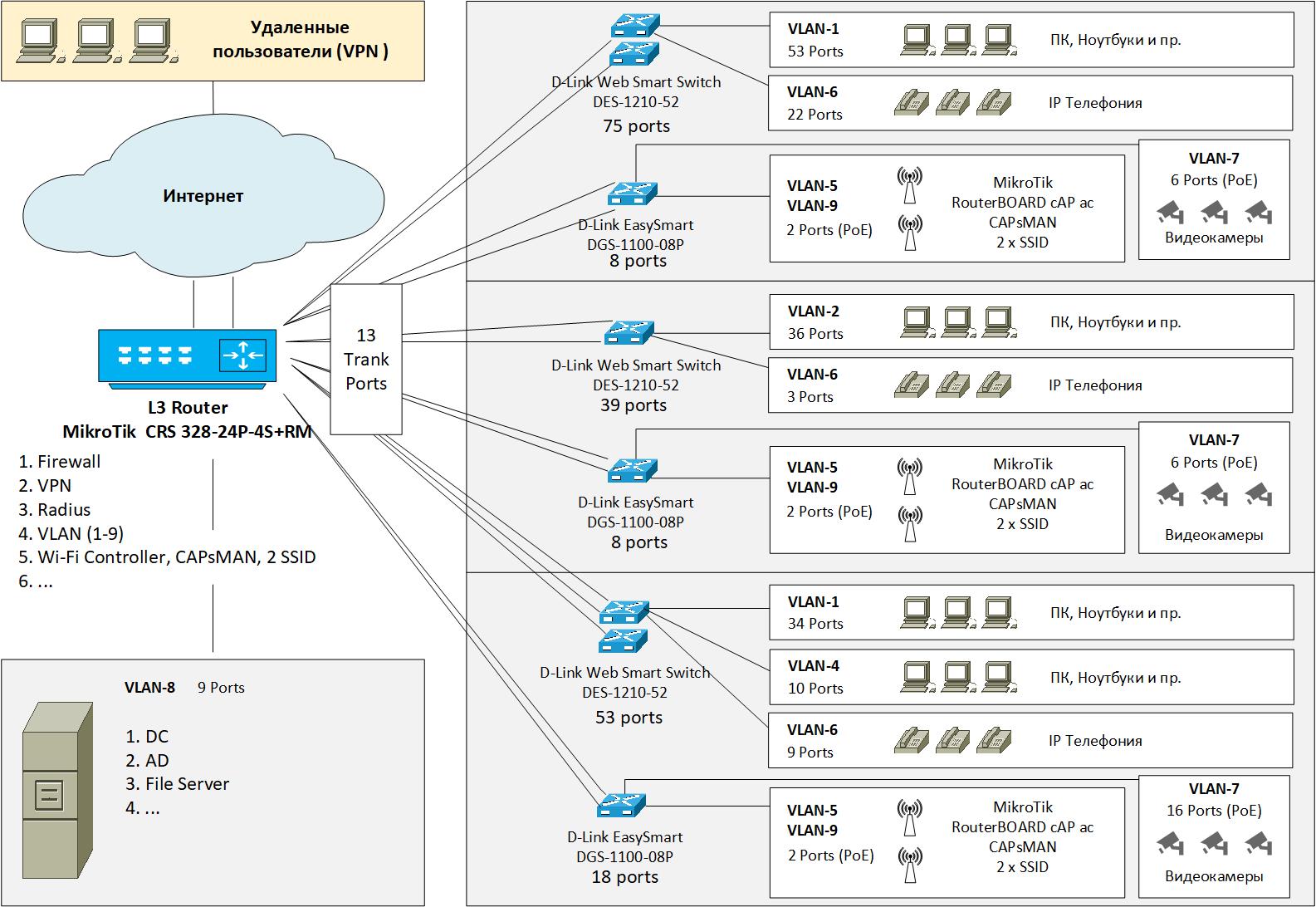1316x907 pixels.
Task: Select 'IP Телефония' in VLAN-6 9 Ports row
Action: 1095,741
